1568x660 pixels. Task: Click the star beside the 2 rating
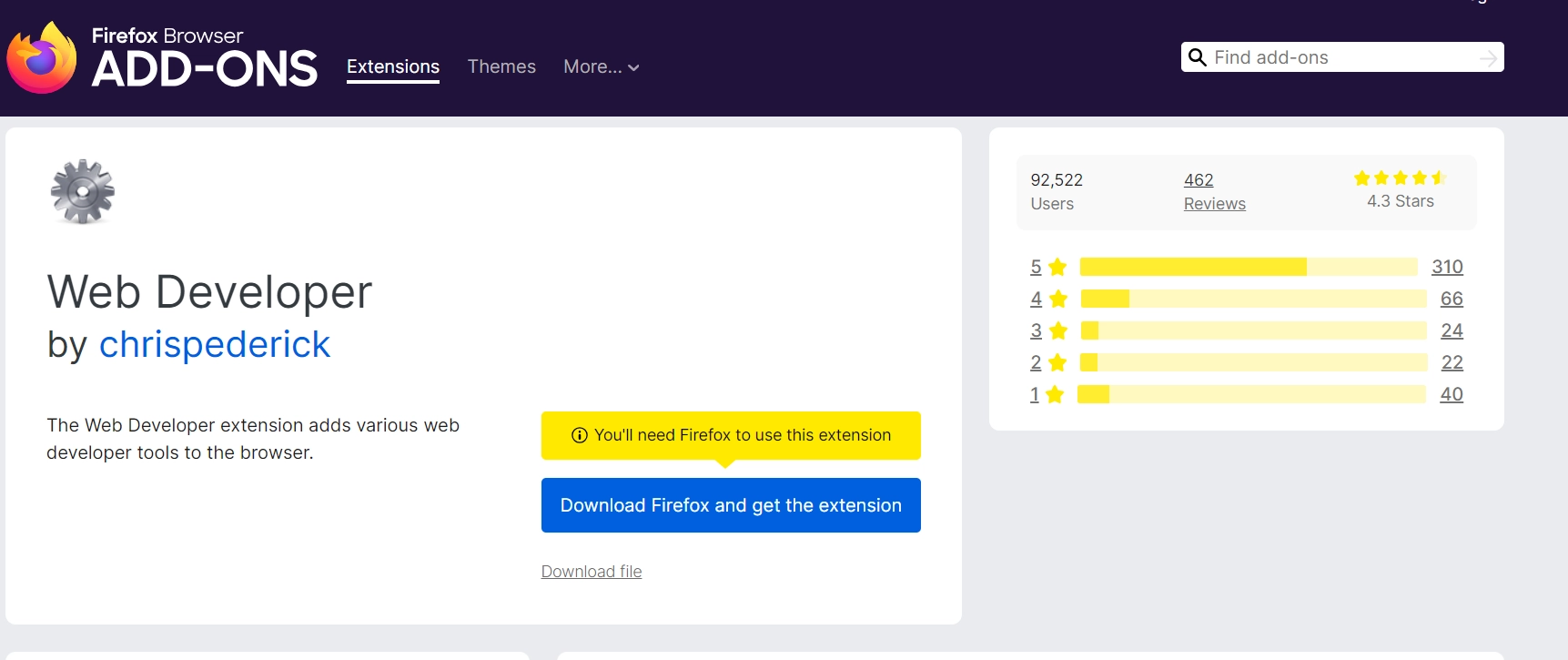coord(1057,362)
